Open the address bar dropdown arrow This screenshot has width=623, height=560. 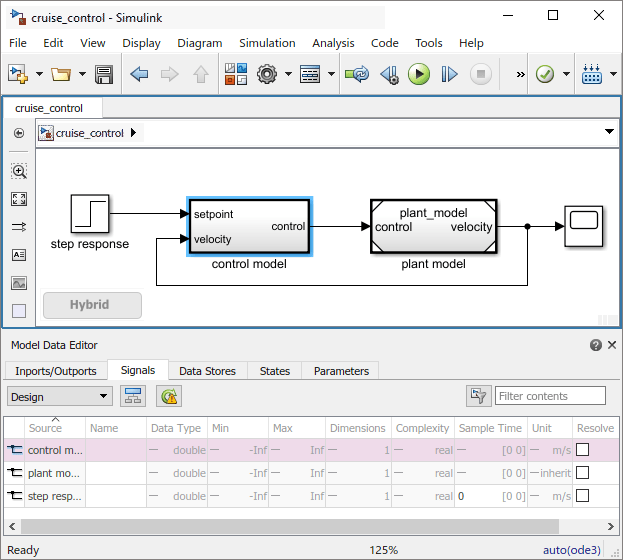tap(609, 132)
